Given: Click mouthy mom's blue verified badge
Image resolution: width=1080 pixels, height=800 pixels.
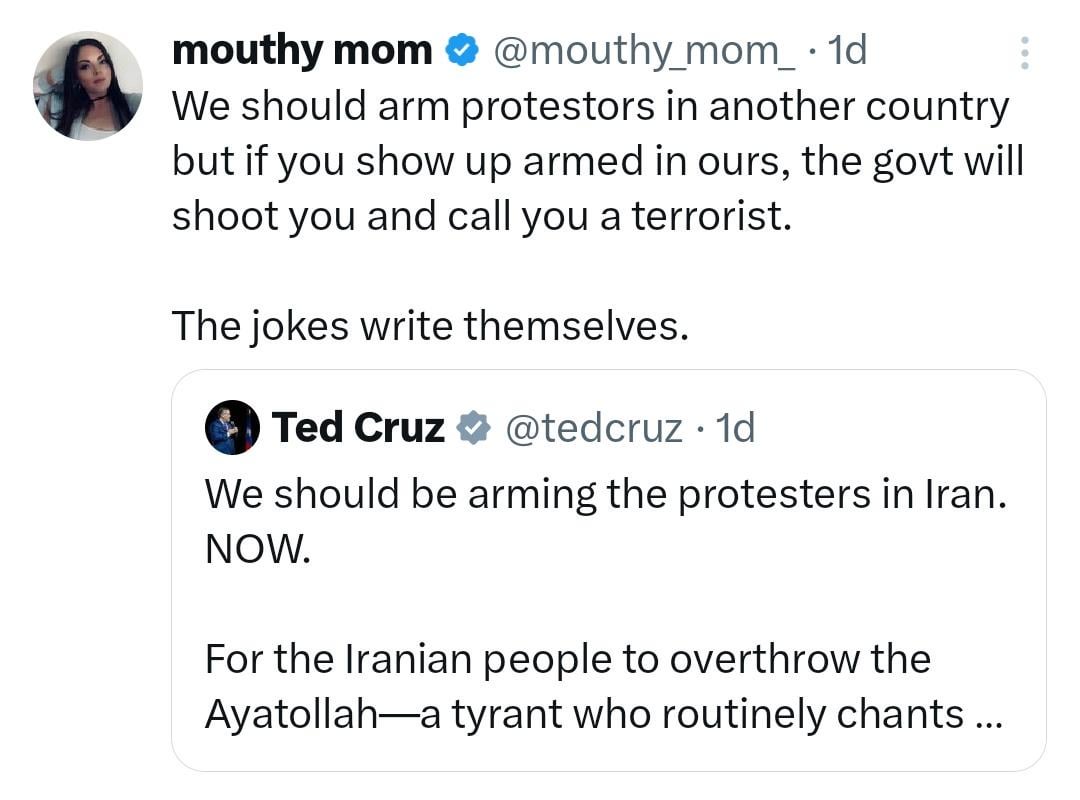Looking at the screenshot, I should coord(461,50).
